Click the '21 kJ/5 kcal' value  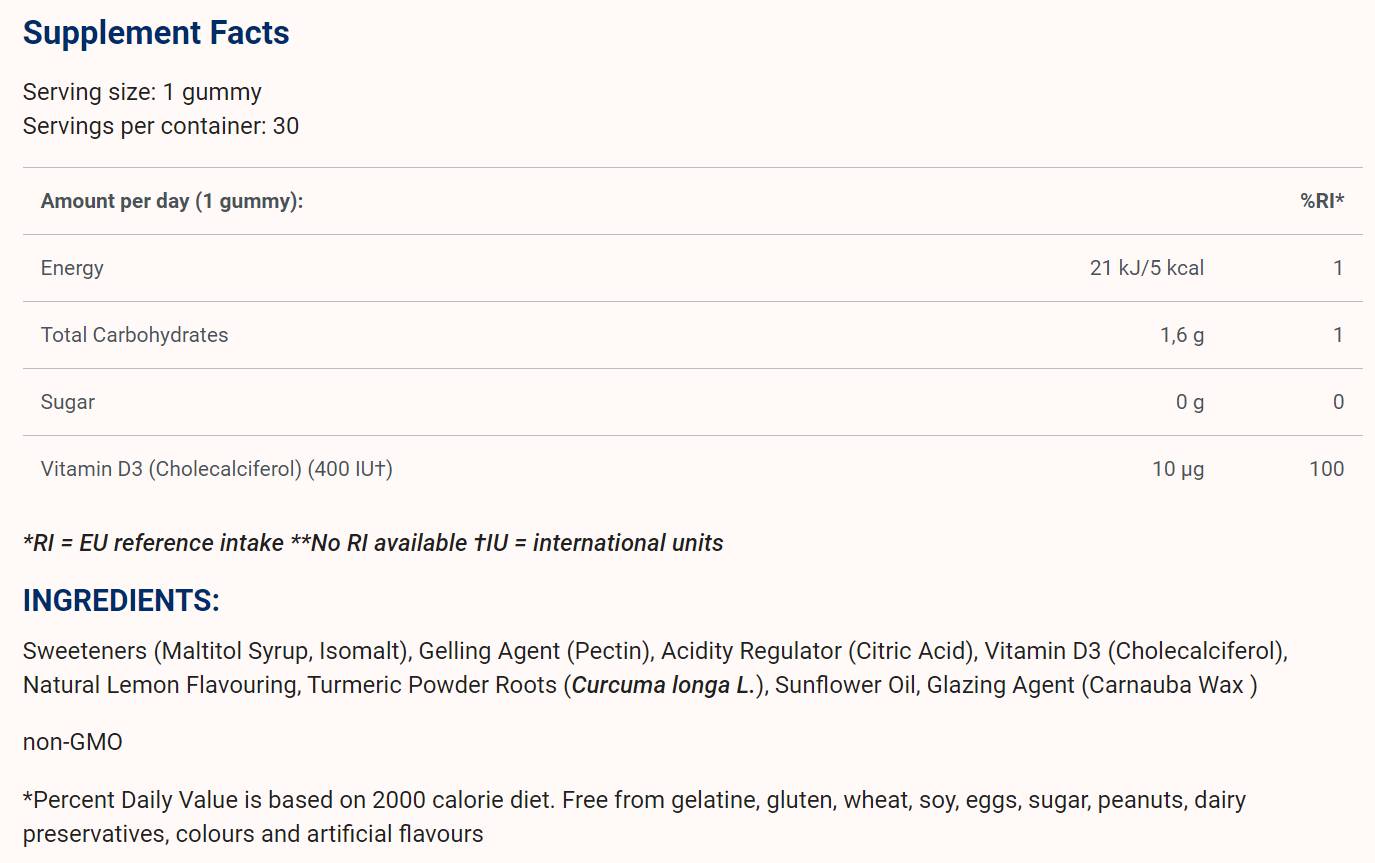1146,268
